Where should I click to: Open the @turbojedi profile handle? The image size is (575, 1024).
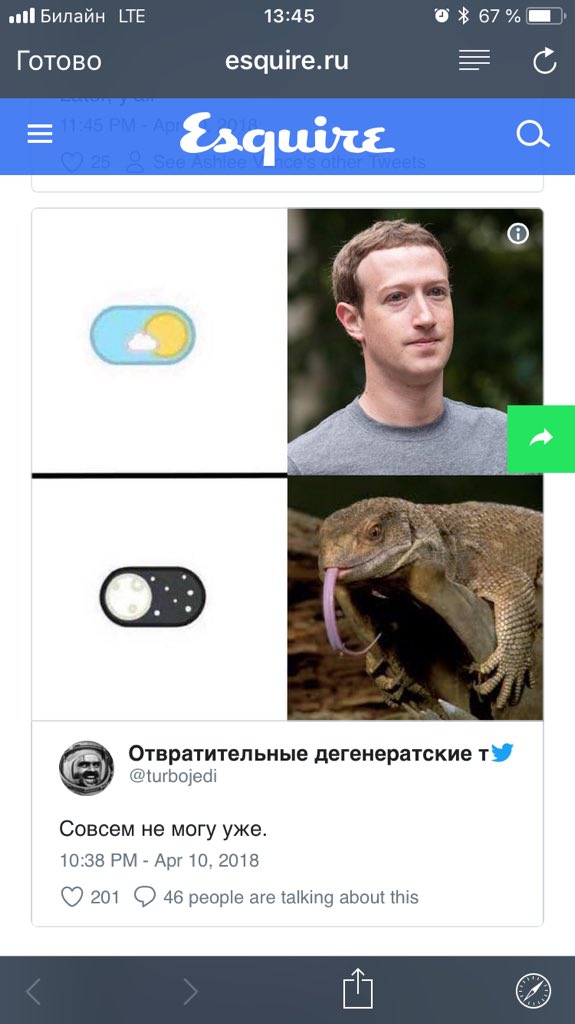(172, 776)
